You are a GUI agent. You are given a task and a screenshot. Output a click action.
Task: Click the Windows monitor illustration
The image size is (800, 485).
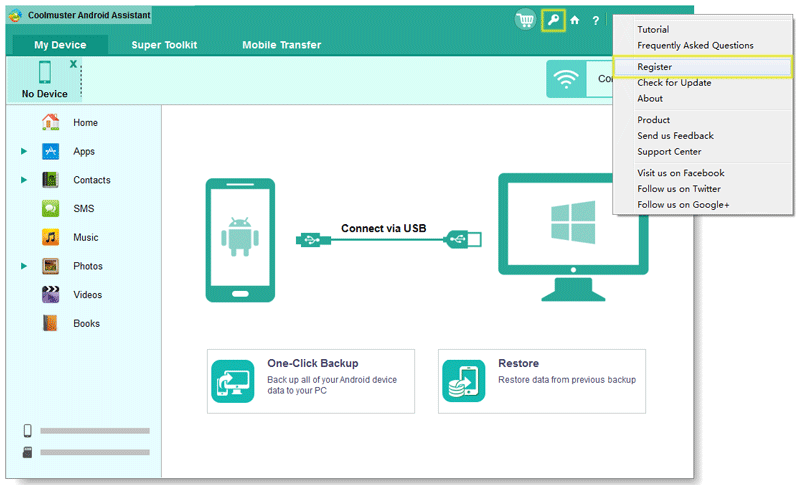[573, 237]
